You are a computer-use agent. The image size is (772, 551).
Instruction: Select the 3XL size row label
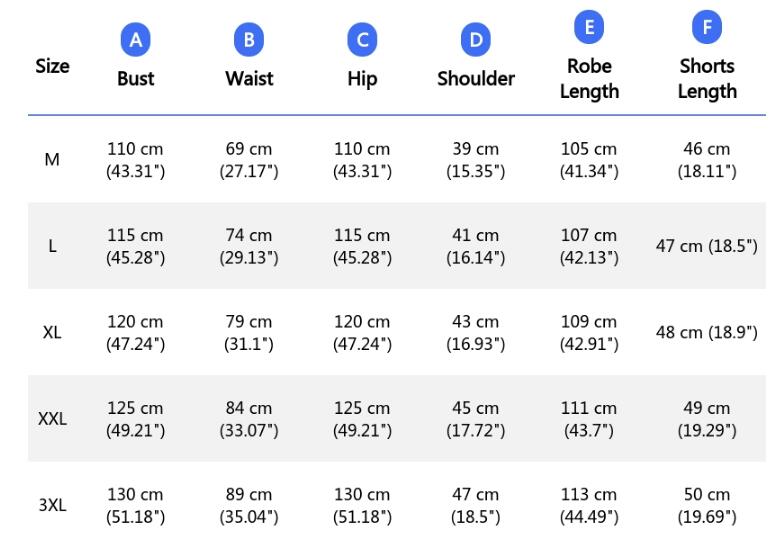[x=52, y=505]
